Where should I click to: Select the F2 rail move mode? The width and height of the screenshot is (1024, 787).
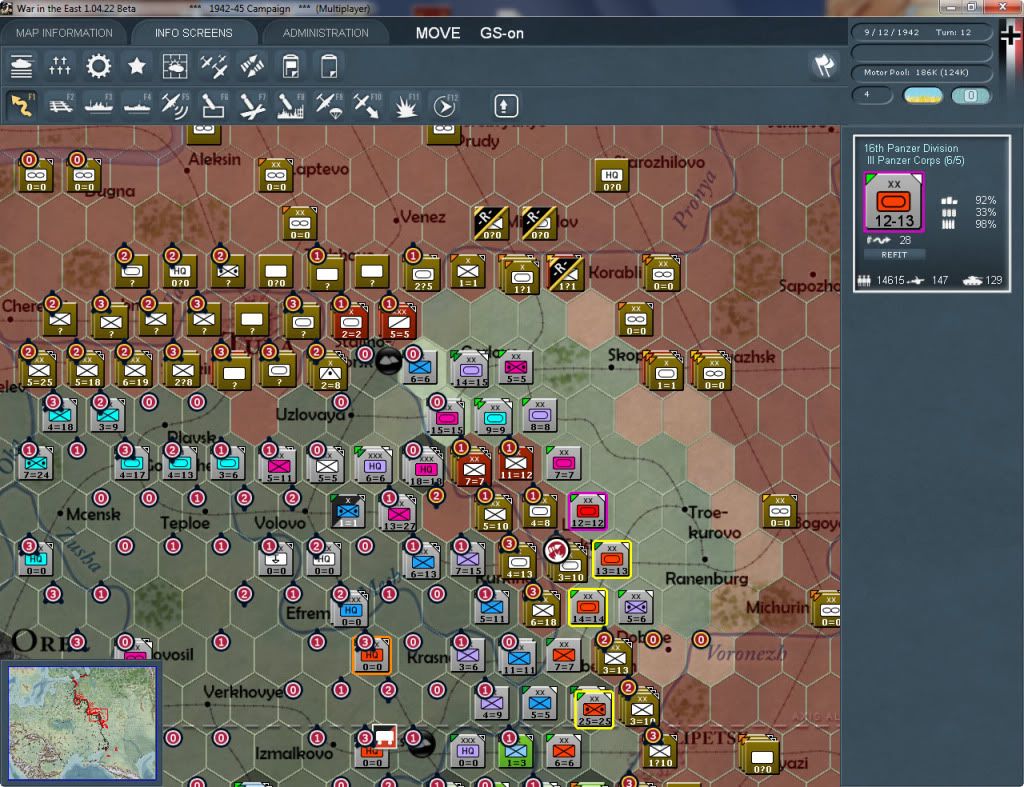(61, 106)
